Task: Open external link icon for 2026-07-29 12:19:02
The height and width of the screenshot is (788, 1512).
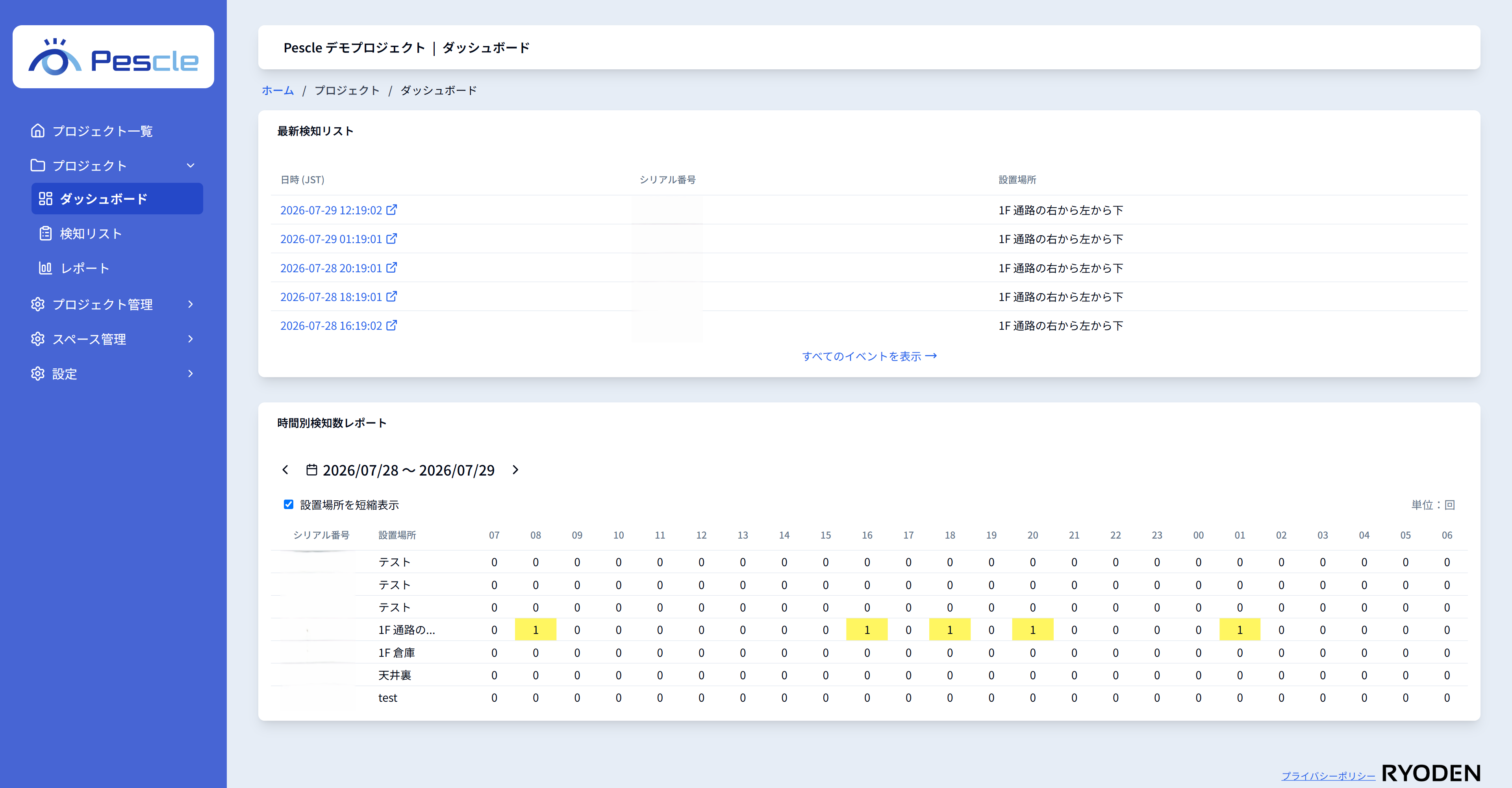Action: 391,210
